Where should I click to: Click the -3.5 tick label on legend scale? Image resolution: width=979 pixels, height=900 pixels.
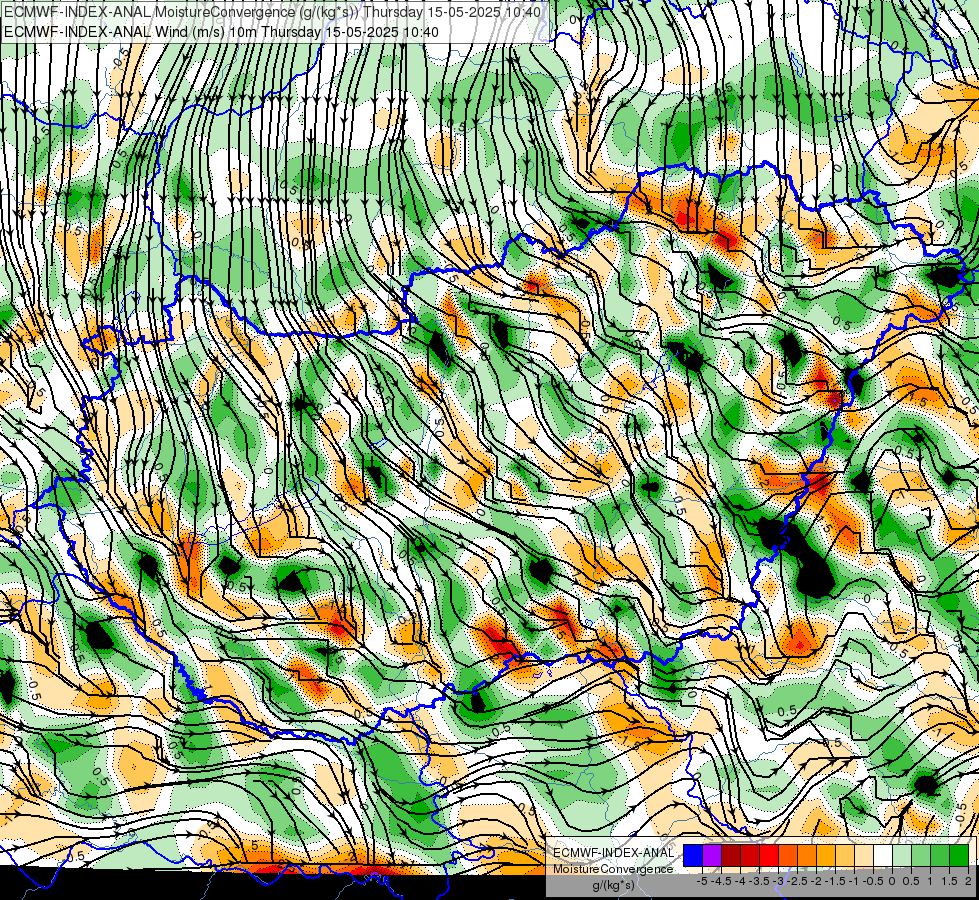tap(759, 881)
